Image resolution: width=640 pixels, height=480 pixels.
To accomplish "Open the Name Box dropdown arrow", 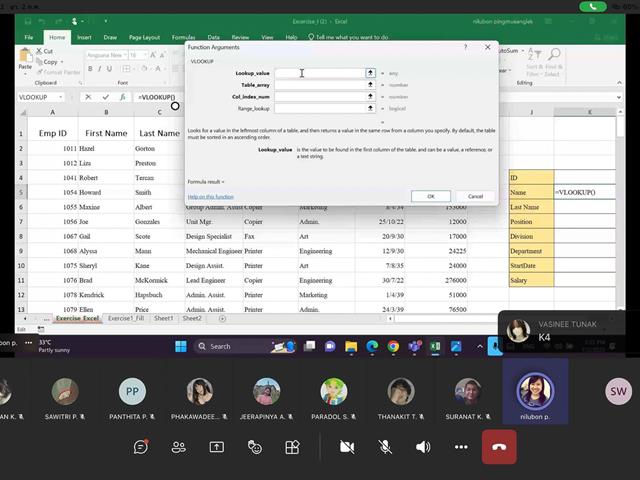I will (61, 97).
